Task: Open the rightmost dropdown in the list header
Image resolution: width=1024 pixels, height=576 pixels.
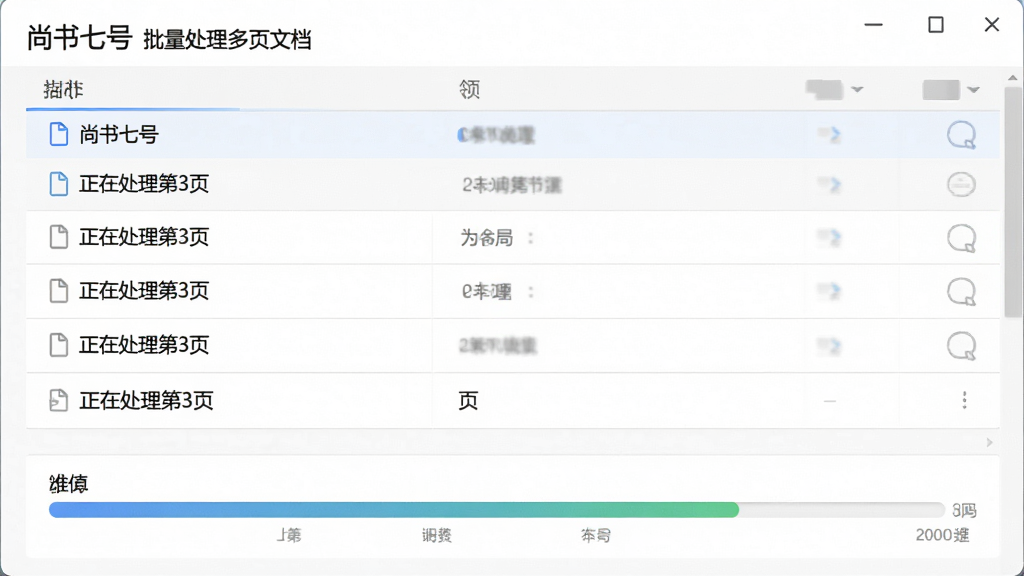Action: coord(951,89)
